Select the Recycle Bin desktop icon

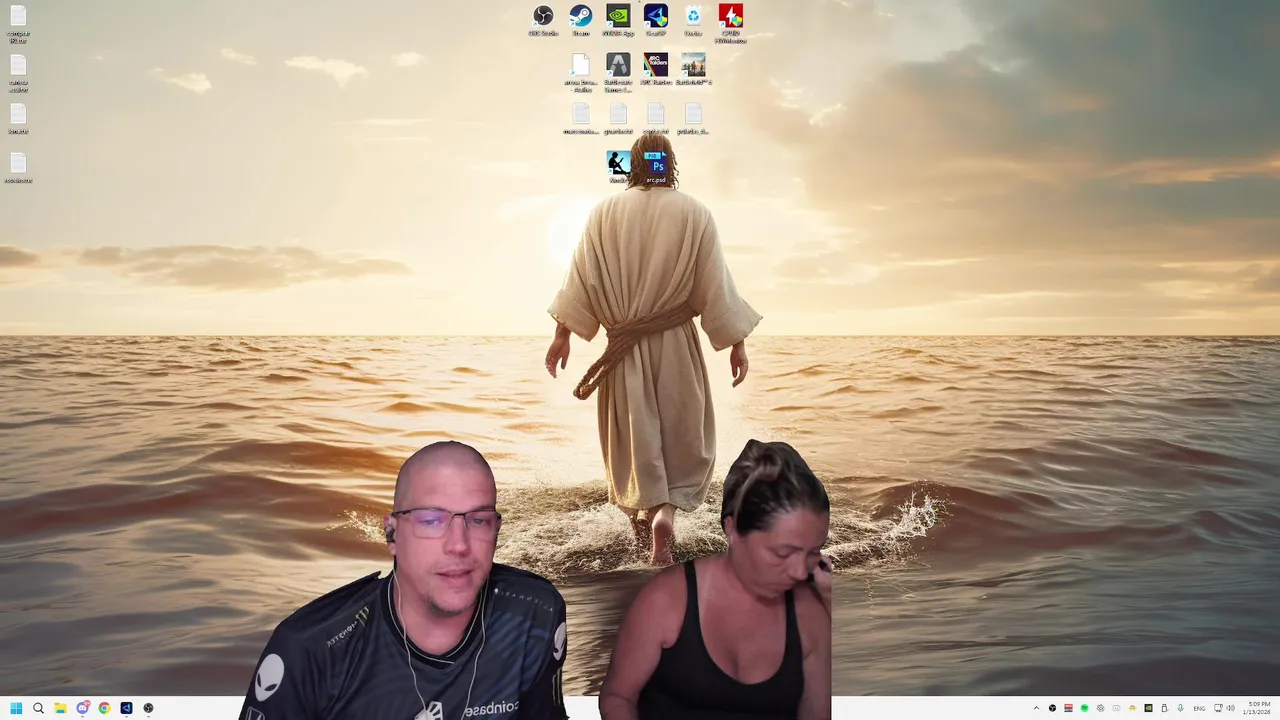693,19
